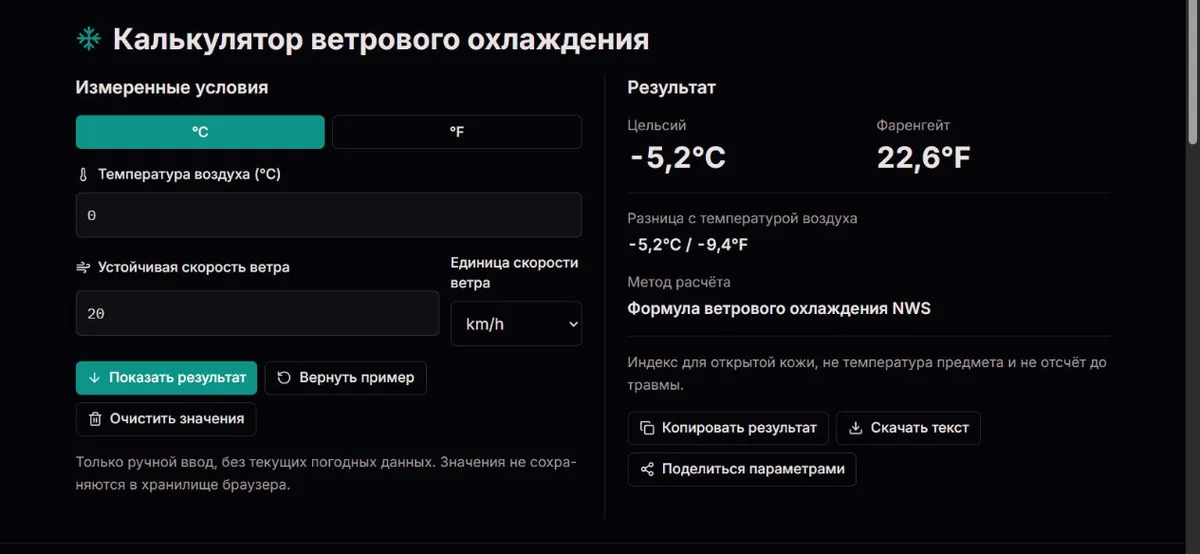Click the Fahrenheit result 22,6°F
1200x554 pixels.
tap(924, 157)
